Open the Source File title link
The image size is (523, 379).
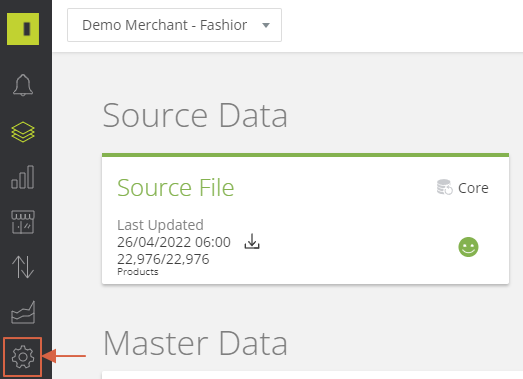176,187
